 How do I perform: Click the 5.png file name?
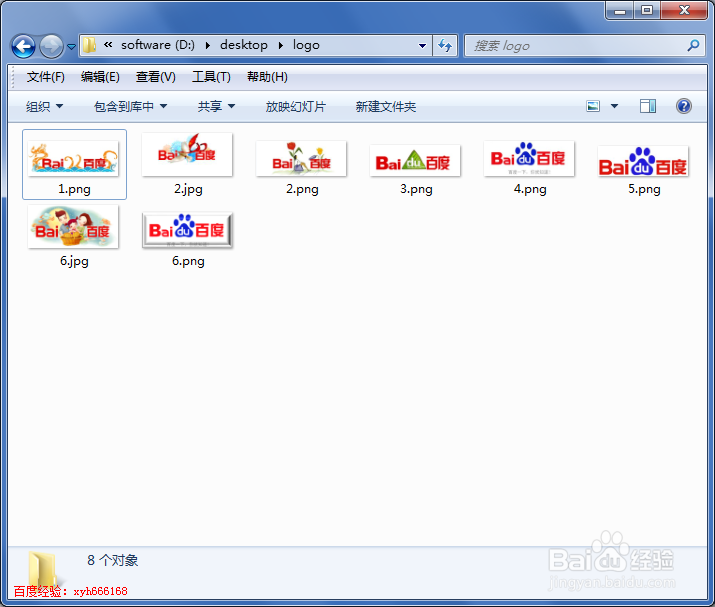644,189
